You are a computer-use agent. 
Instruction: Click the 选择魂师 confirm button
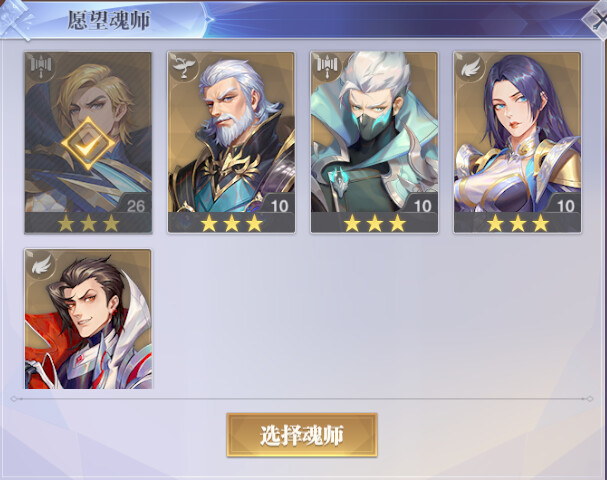(x=302, y=435)
